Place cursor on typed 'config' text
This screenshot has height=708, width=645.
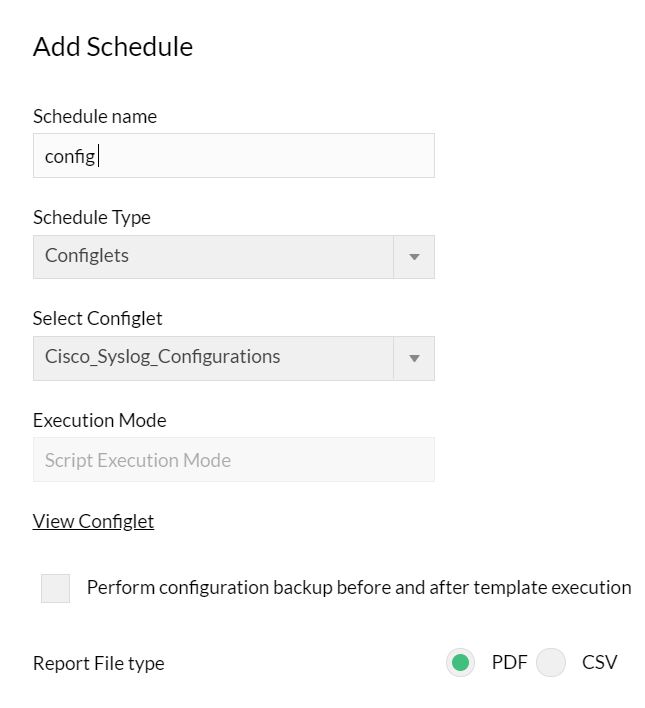point(70,157)
